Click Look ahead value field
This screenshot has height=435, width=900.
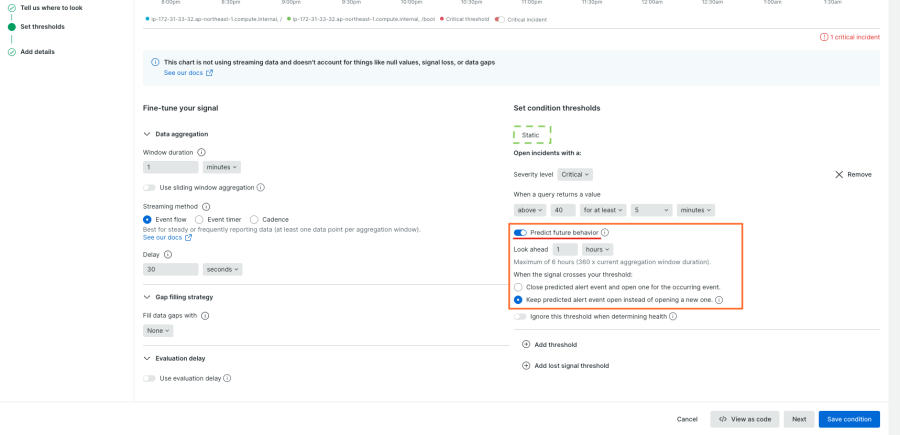pyautogui.click(x=565, y=250)
